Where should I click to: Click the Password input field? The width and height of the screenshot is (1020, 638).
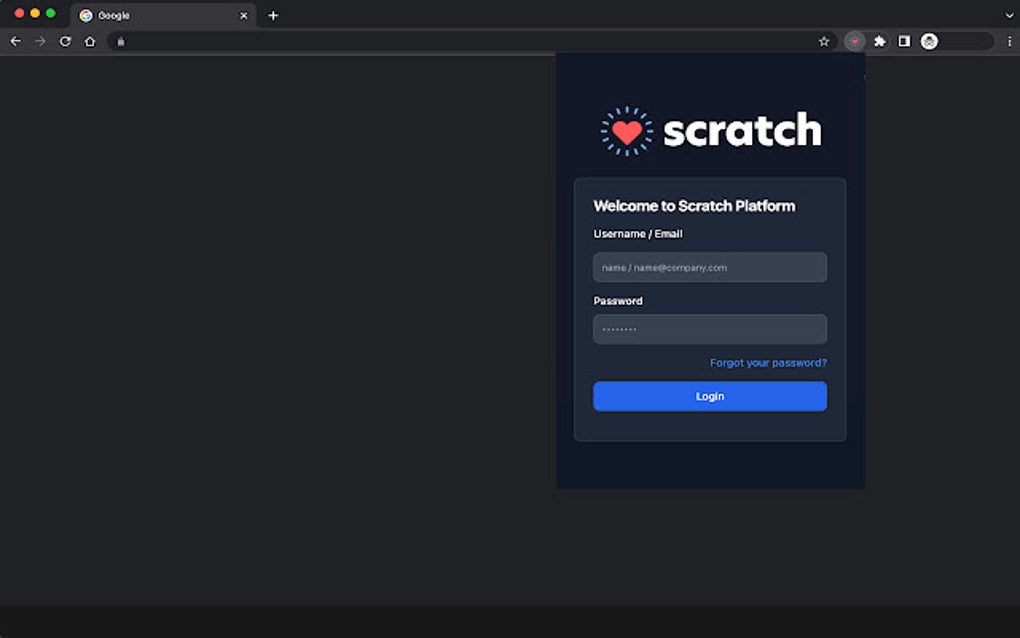(709, 329)
